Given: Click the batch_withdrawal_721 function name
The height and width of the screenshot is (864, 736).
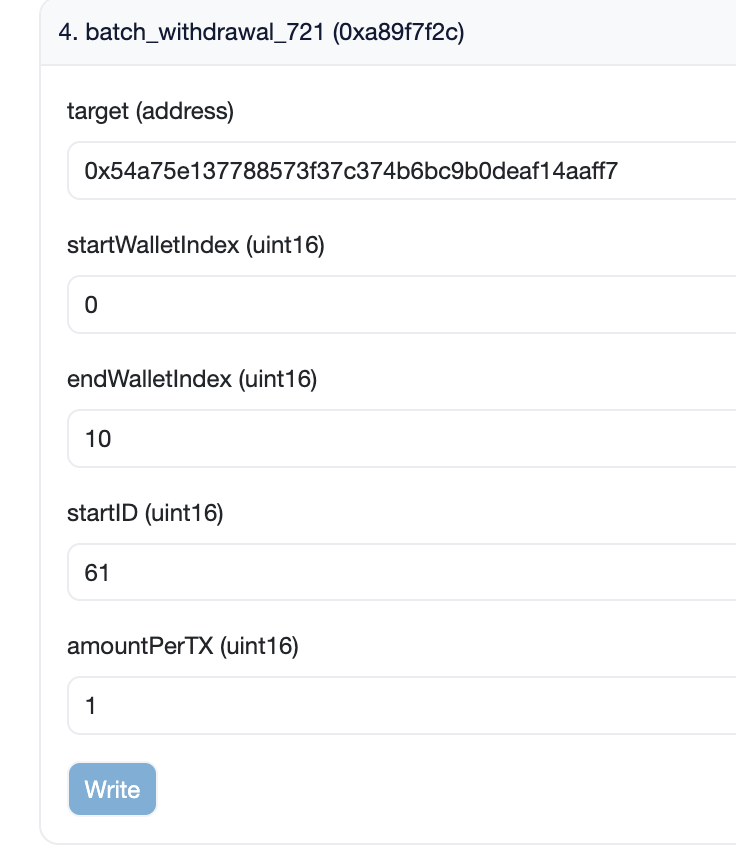Looking at the screenshot, I should 205,32.
